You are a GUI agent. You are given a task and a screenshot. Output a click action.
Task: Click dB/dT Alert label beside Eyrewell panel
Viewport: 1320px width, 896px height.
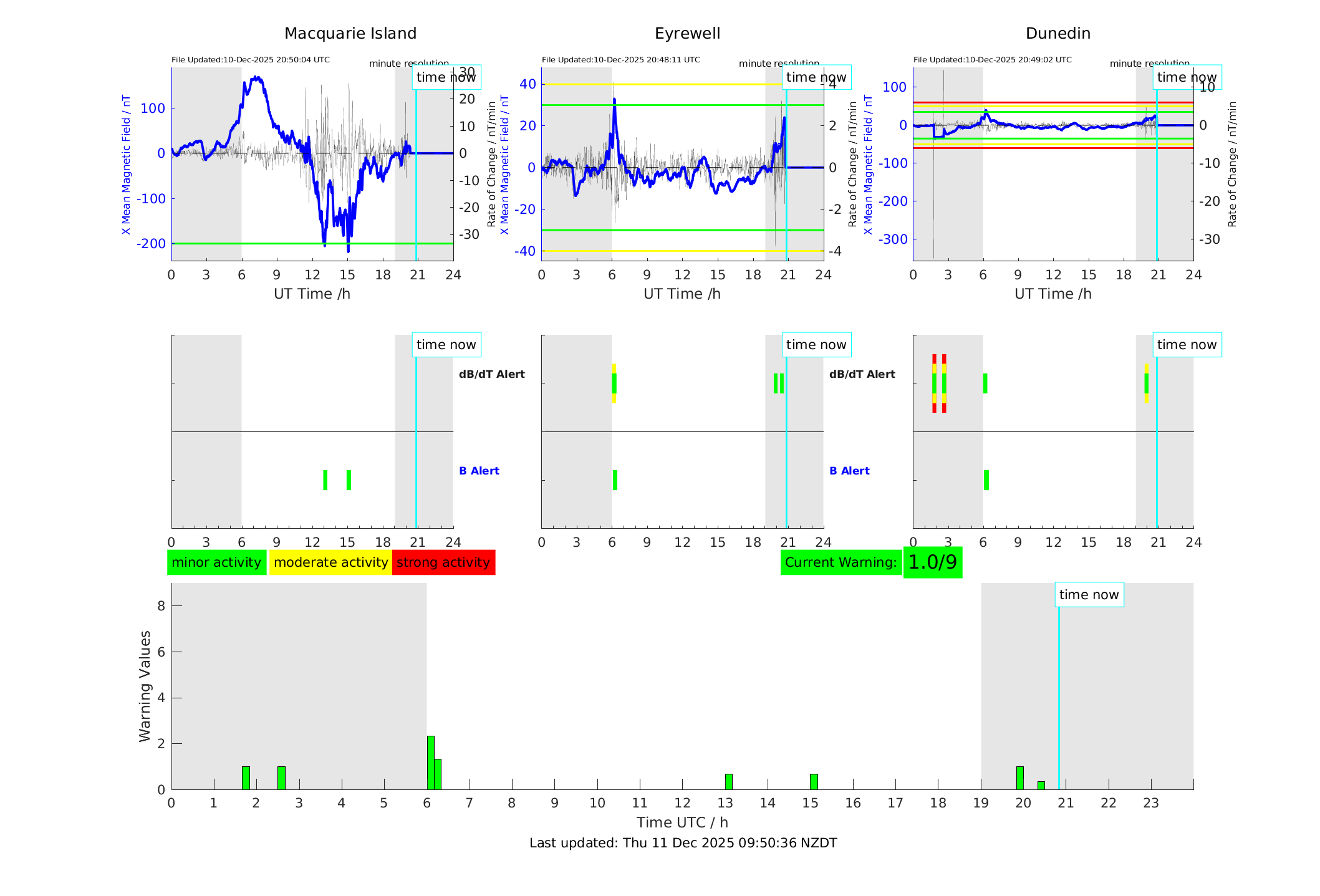click(862, 374)
